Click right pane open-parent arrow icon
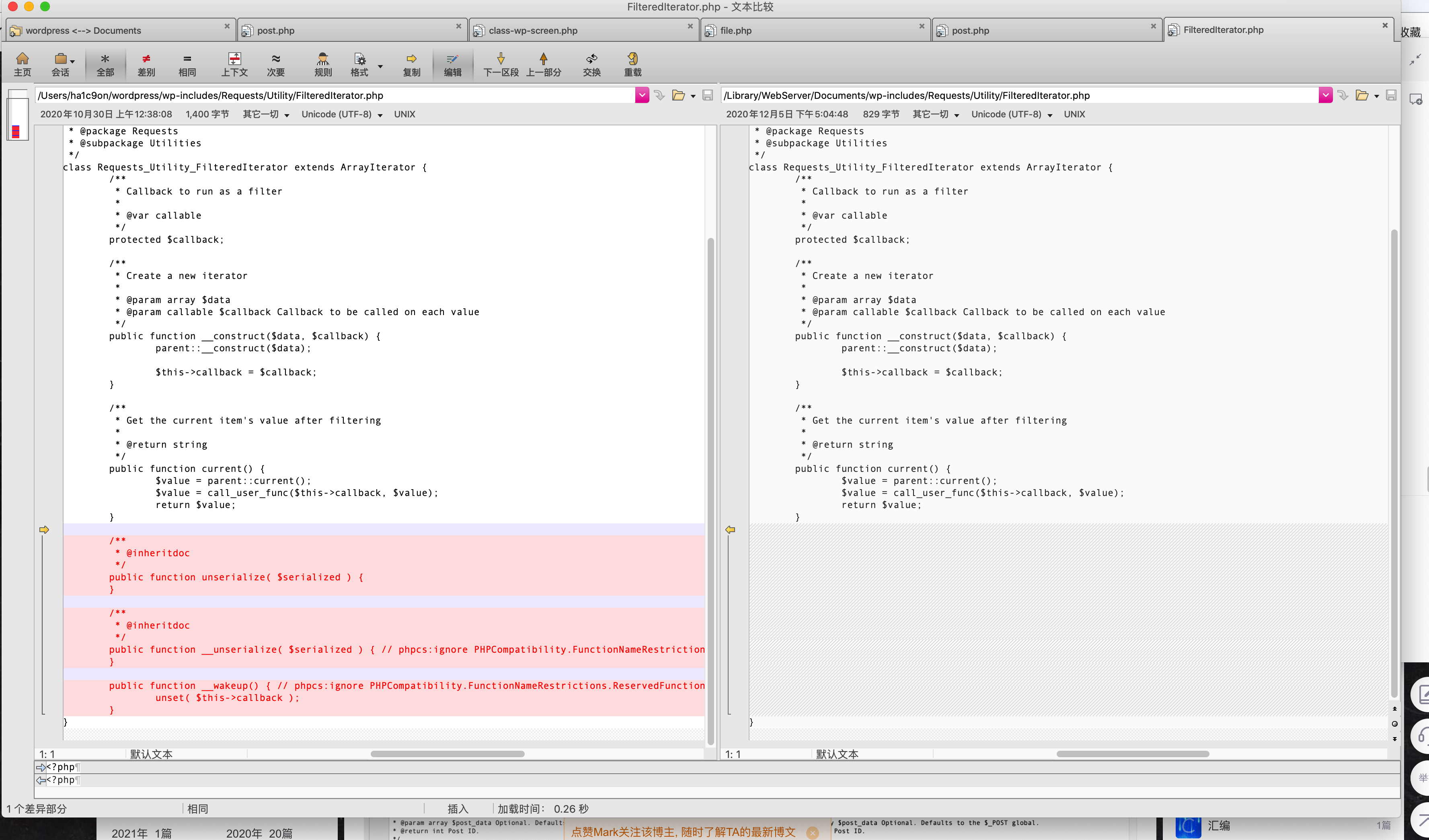Image resolution: width=1429 pixels, height=840 pixels. pyautogui.click(x=1343, y=95)
